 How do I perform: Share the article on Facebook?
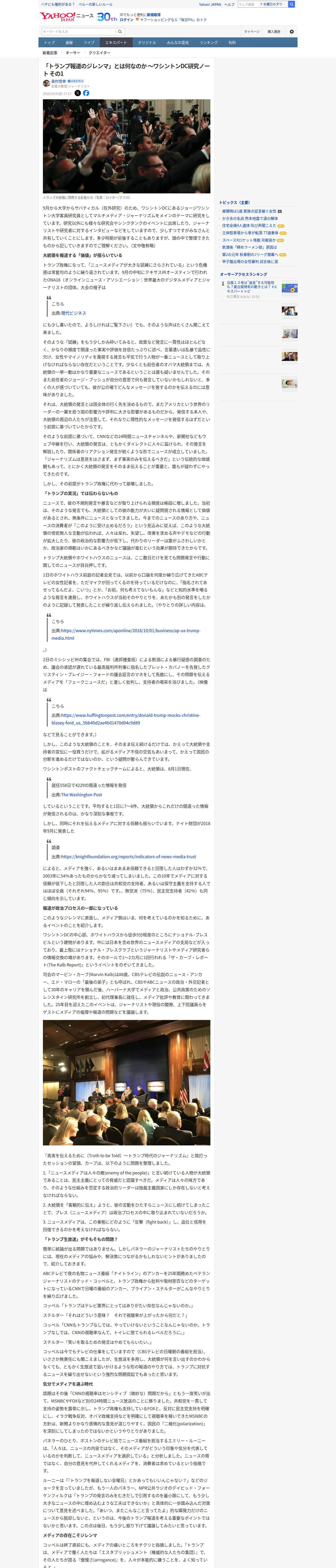pyautogui.click(x=86, y=93)
